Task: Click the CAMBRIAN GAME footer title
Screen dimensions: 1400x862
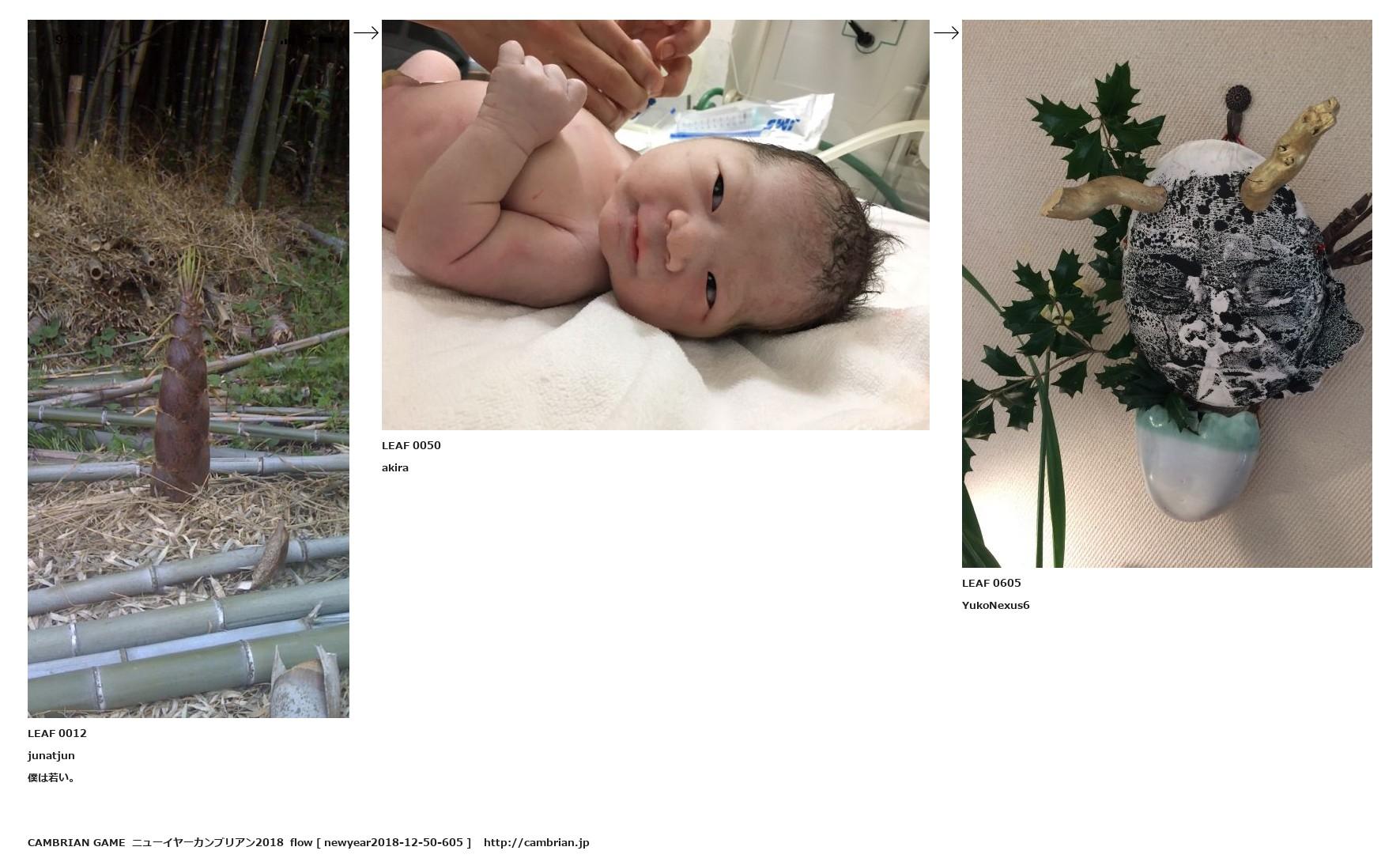Action: (x=77, y=842)
